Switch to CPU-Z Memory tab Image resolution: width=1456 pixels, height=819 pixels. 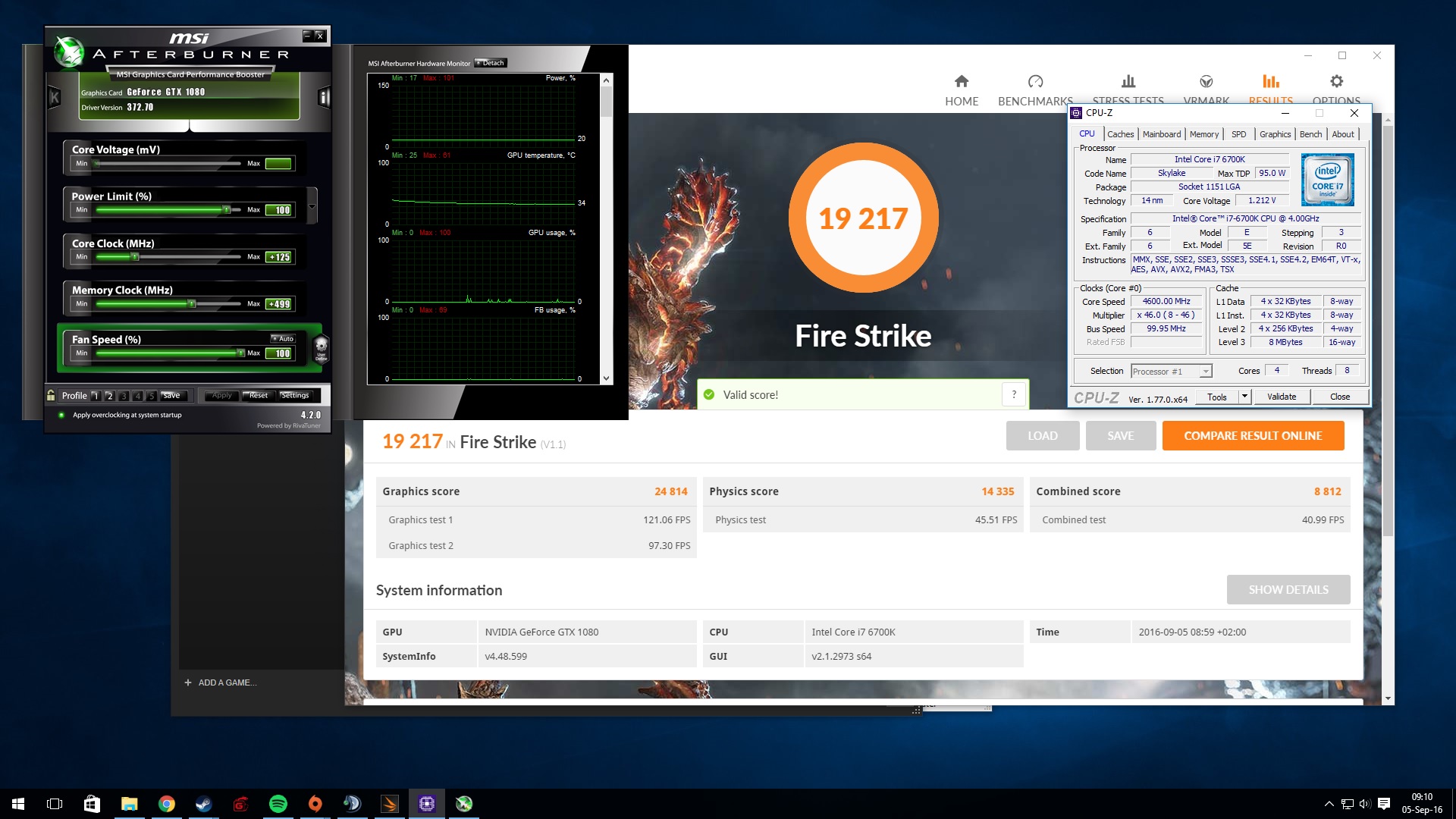pyautogui.click(x=1204, y=134)
